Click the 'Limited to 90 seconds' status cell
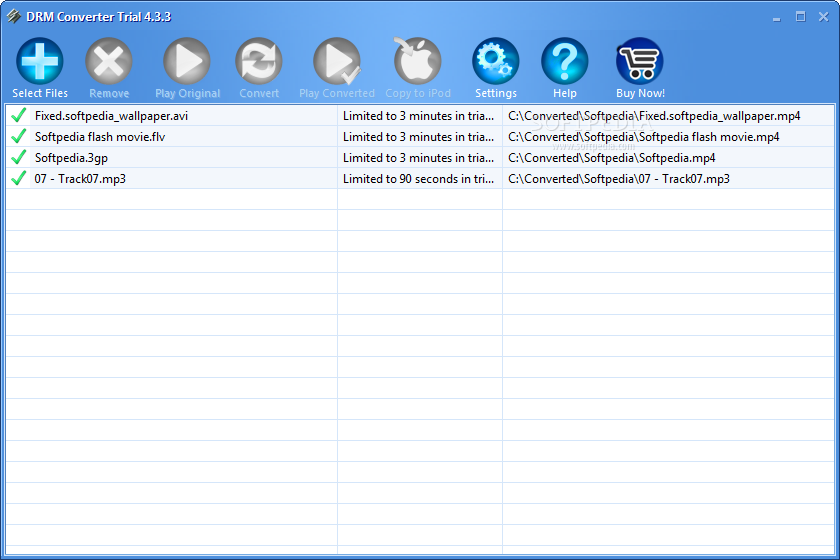The height and width of the screenshot is (560, 840). 418,178
